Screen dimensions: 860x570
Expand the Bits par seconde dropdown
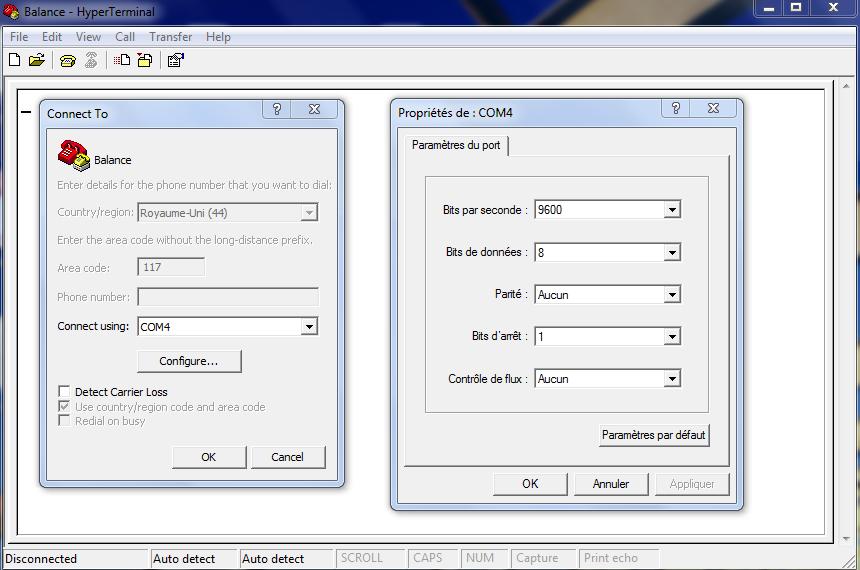coord(672,210)
